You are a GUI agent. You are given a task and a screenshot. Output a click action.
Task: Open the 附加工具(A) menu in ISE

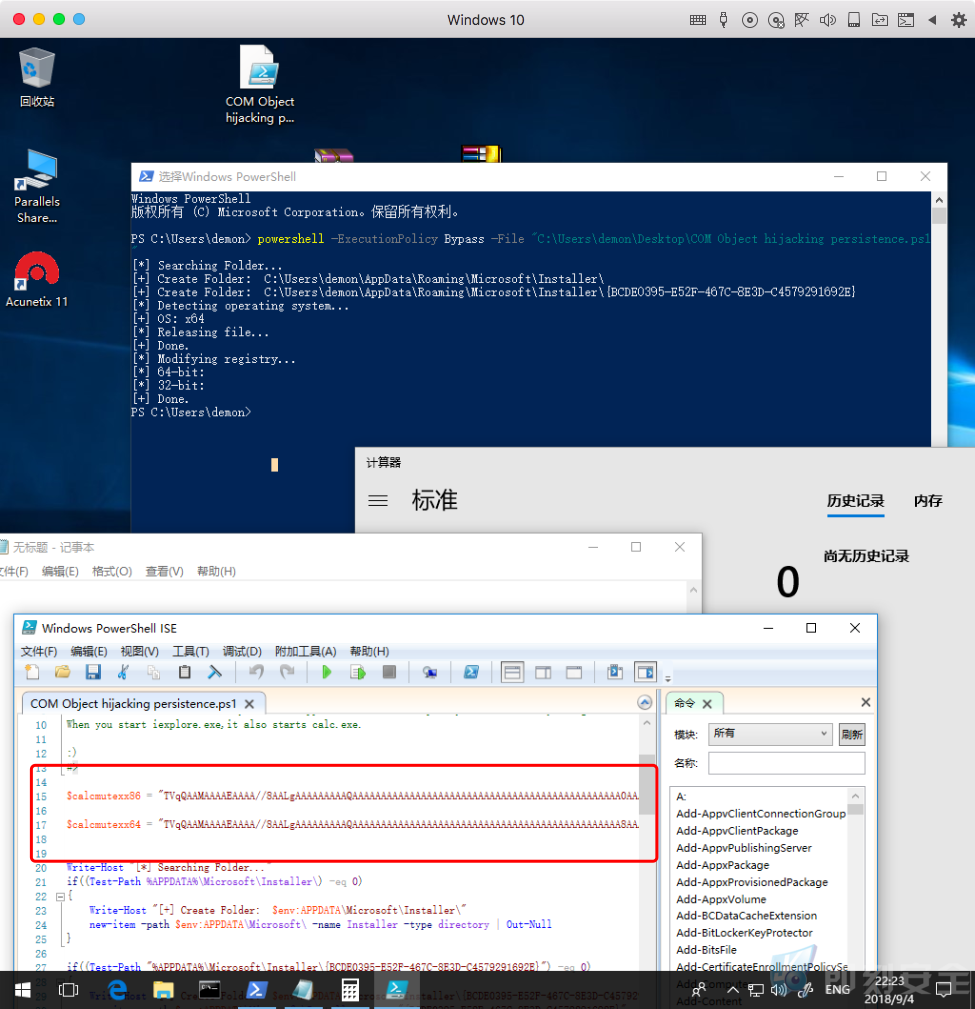click(306, 651)
